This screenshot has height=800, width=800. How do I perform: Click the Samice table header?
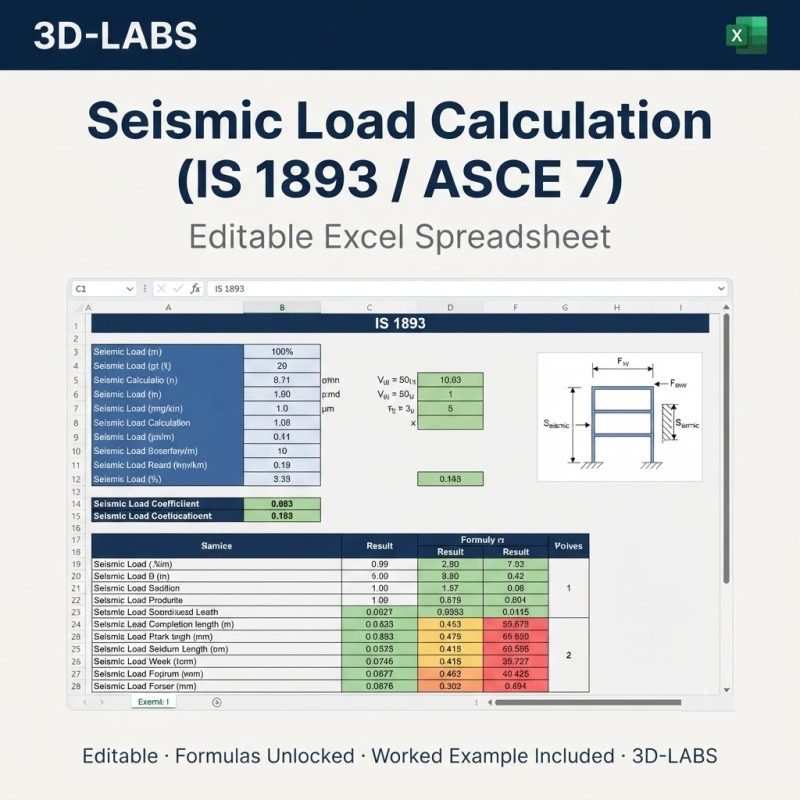pyautogui.click(x=216, y=546)
